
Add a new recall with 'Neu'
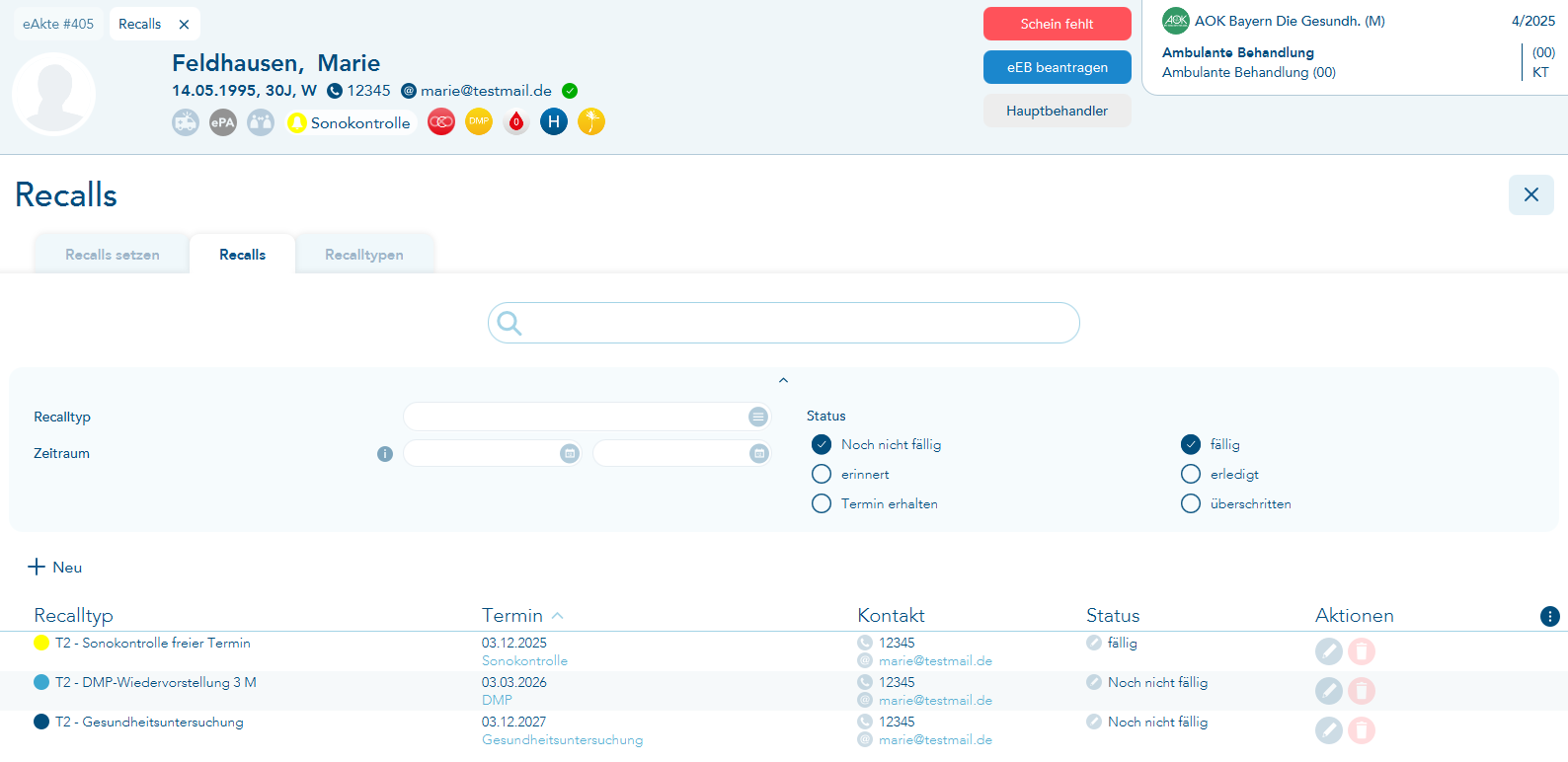pyautogui.click(x=55, y=567)
